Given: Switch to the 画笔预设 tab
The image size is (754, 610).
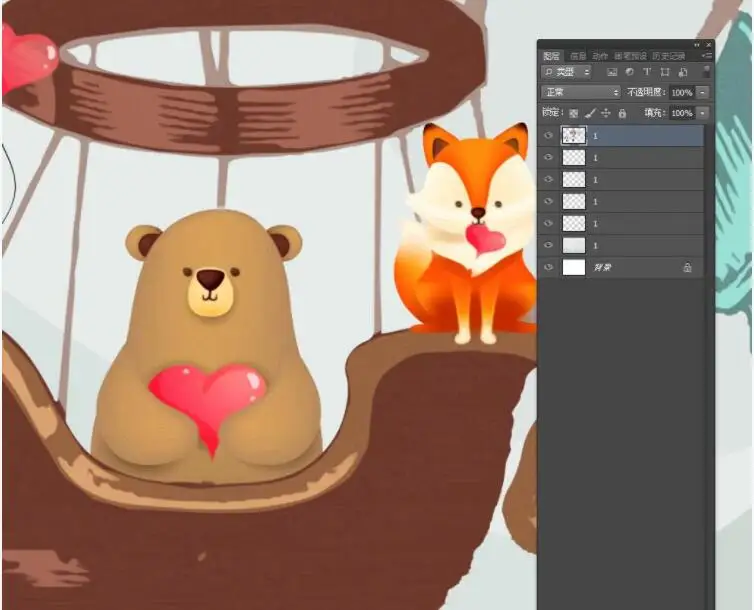Looking at the screenshot, I should click(630, 56).
